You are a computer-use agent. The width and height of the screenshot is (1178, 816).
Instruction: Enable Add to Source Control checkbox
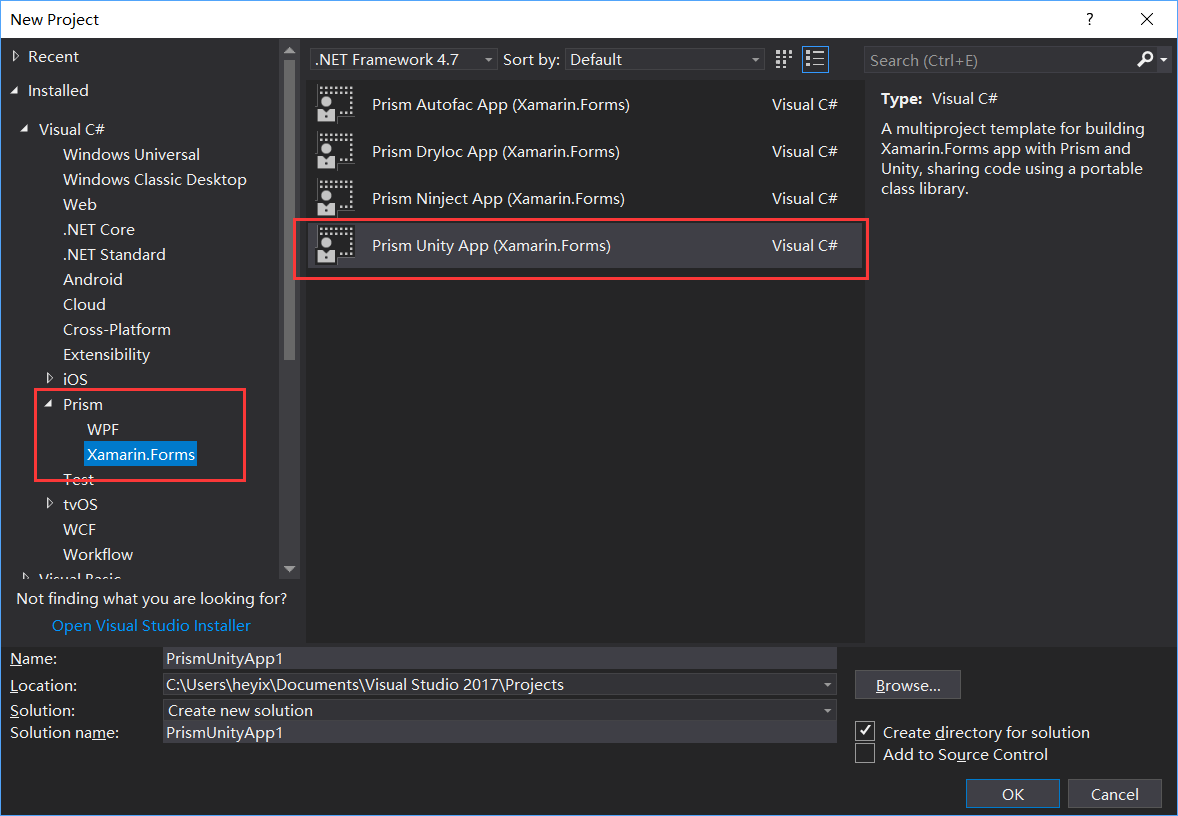(865, 754)
